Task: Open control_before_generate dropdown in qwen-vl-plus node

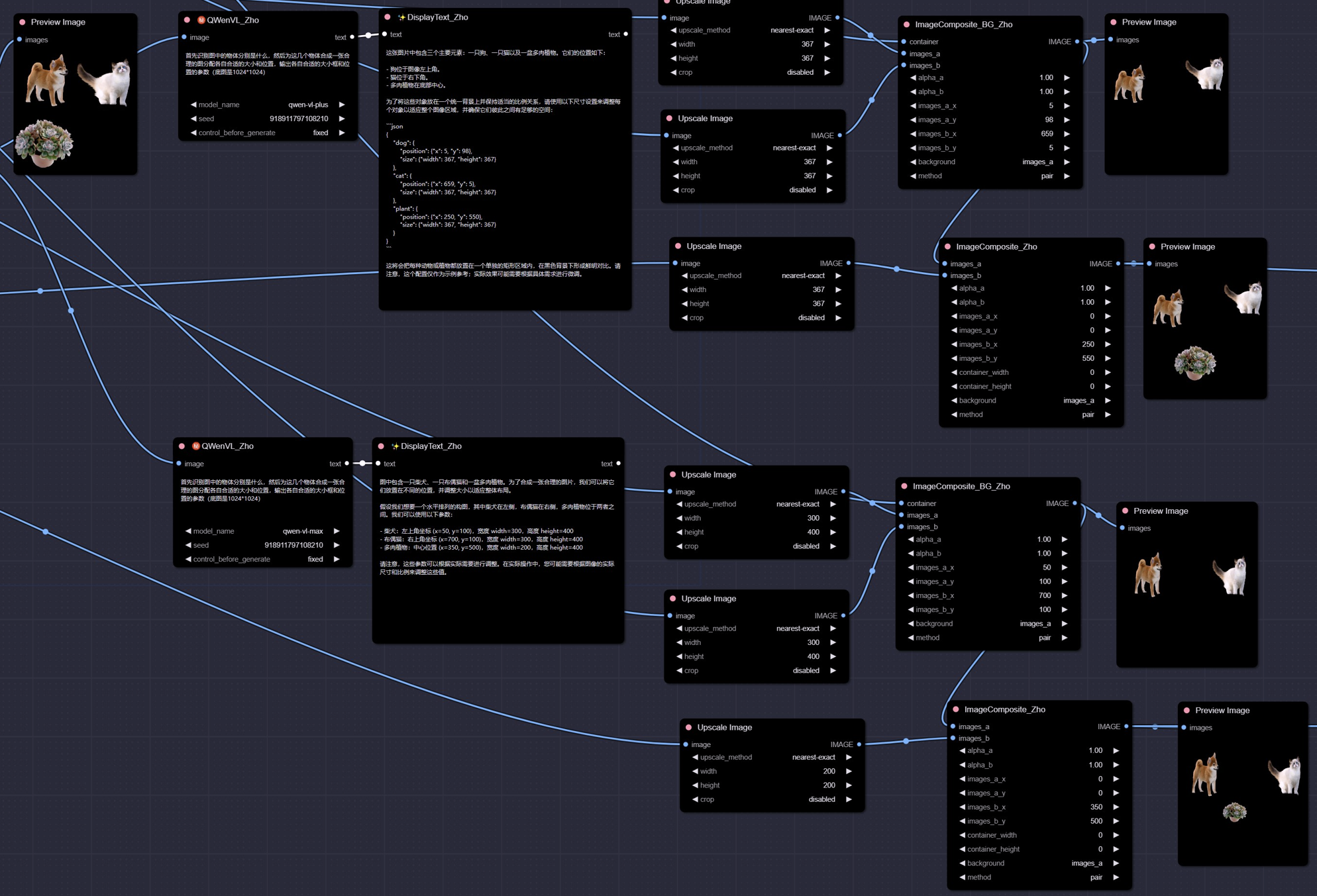Action: click(x=268, y=132)
